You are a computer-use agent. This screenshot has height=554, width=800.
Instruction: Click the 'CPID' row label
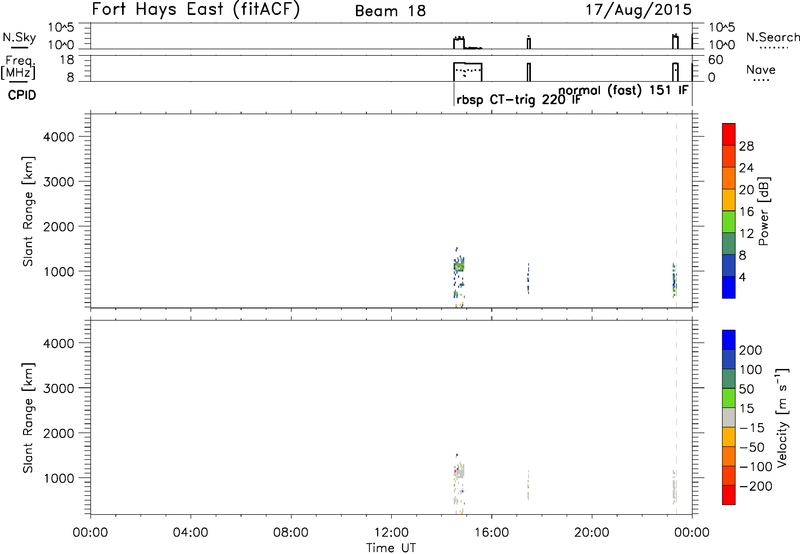tap(22, 95)
